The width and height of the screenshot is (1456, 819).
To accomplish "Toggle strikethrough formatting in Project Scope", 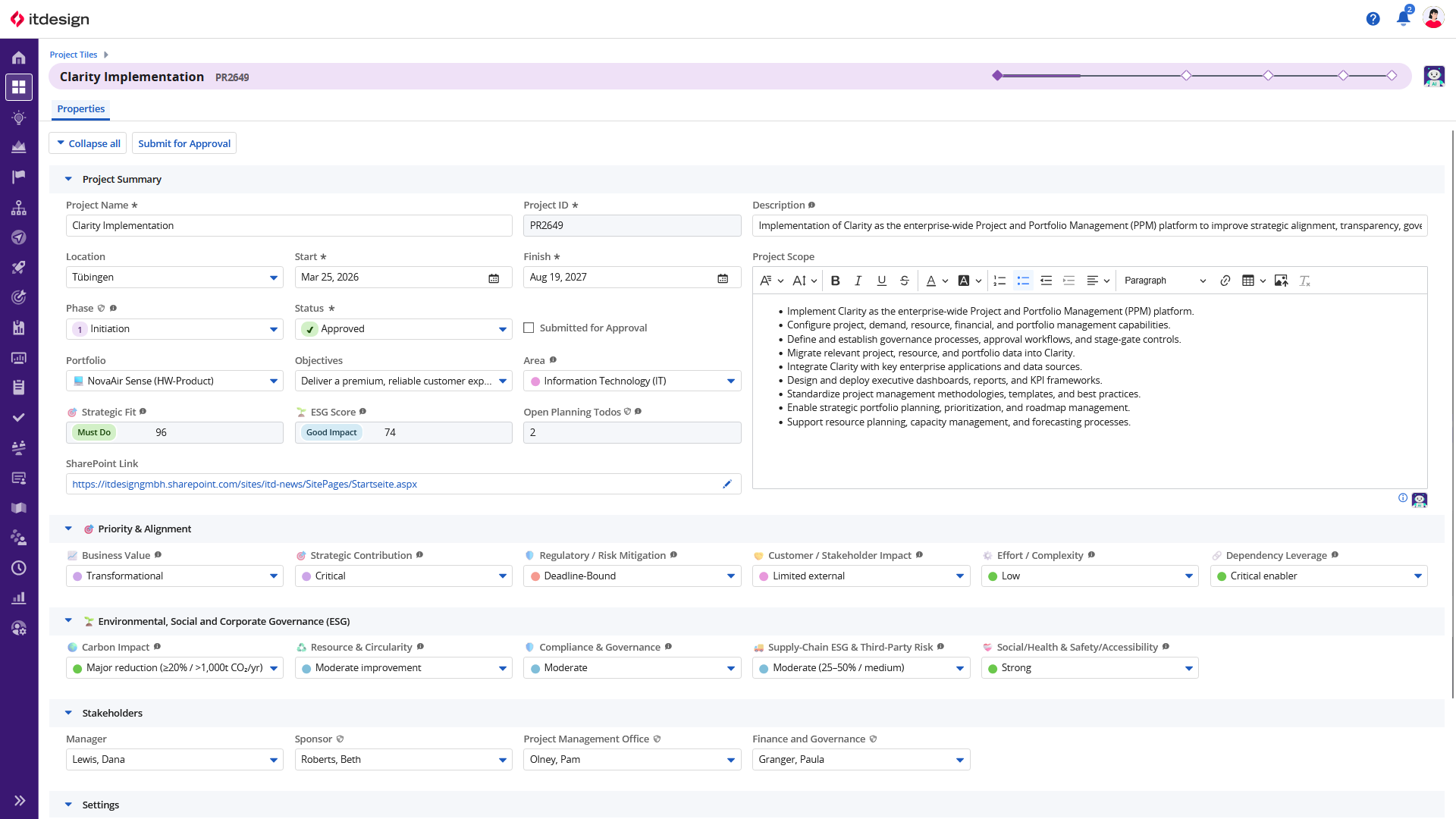I will [x=905, y=281].
